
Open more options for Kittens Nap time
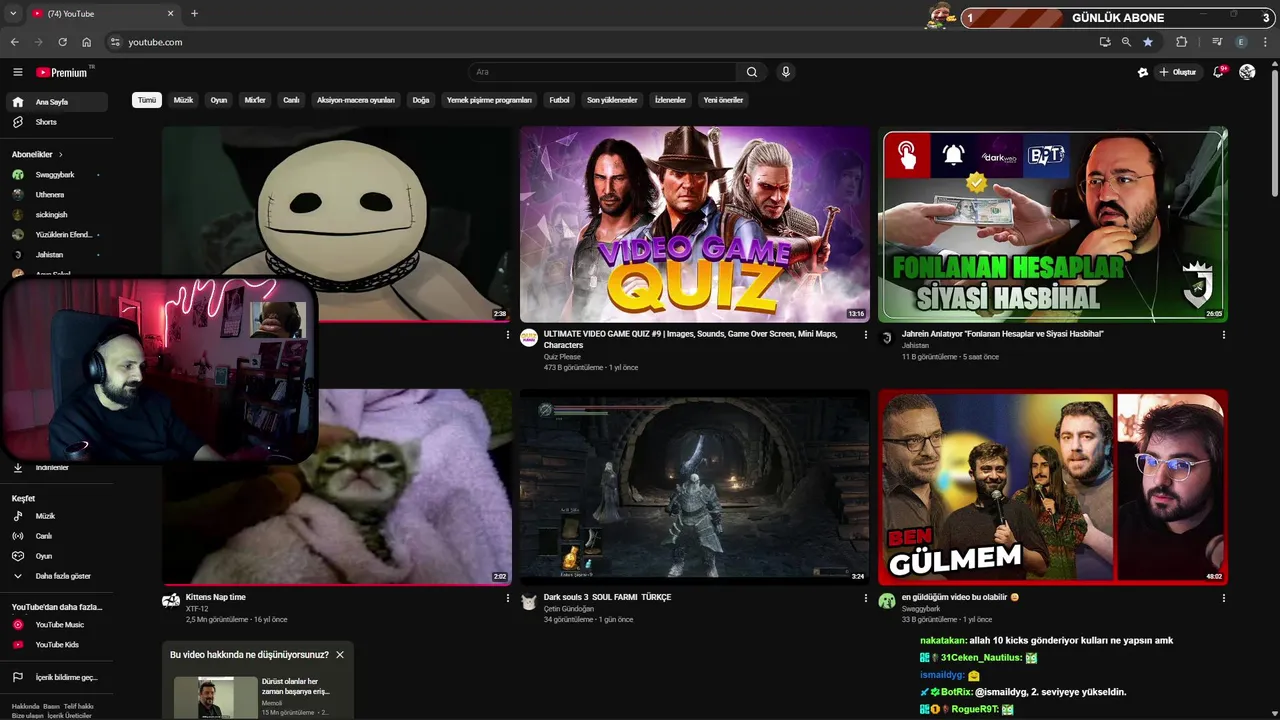pos(508,598)
